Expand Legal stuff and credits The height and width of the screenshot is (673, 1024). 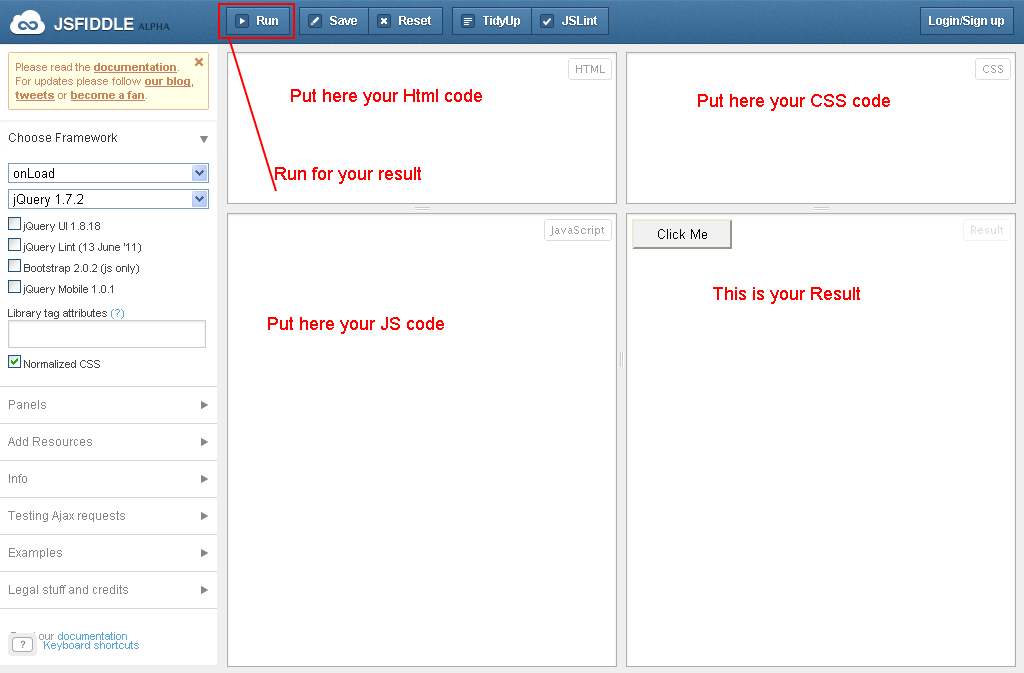[x=108, y=590]
